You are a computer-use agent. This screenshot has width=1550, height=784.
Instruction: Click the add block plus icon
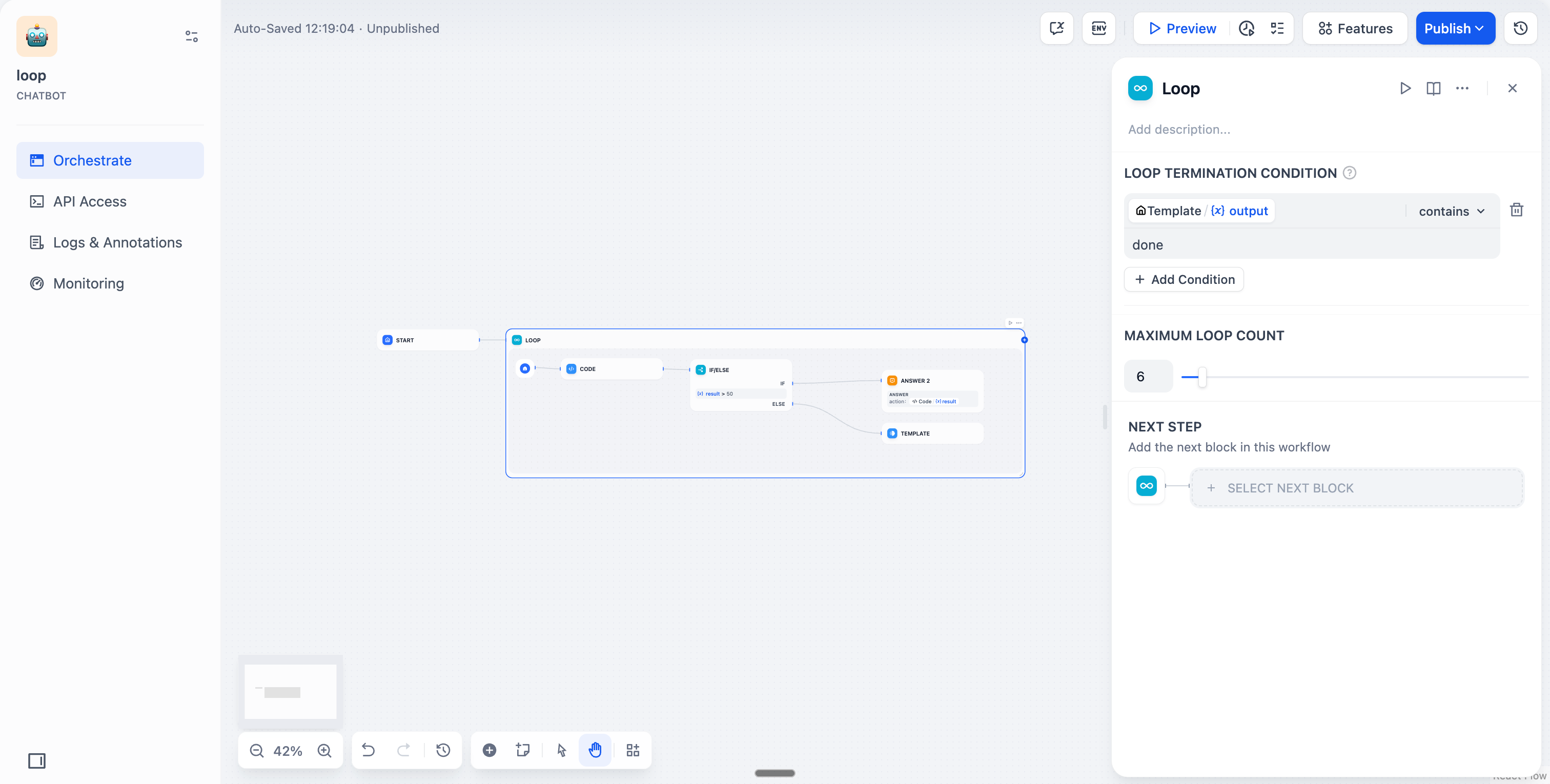489,750
